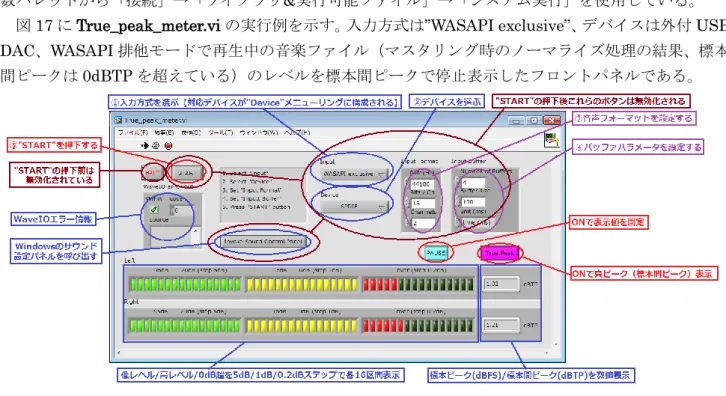Maximize the True_peak_meter.vi window
726x396 pixels.
[x=534, y=120]
